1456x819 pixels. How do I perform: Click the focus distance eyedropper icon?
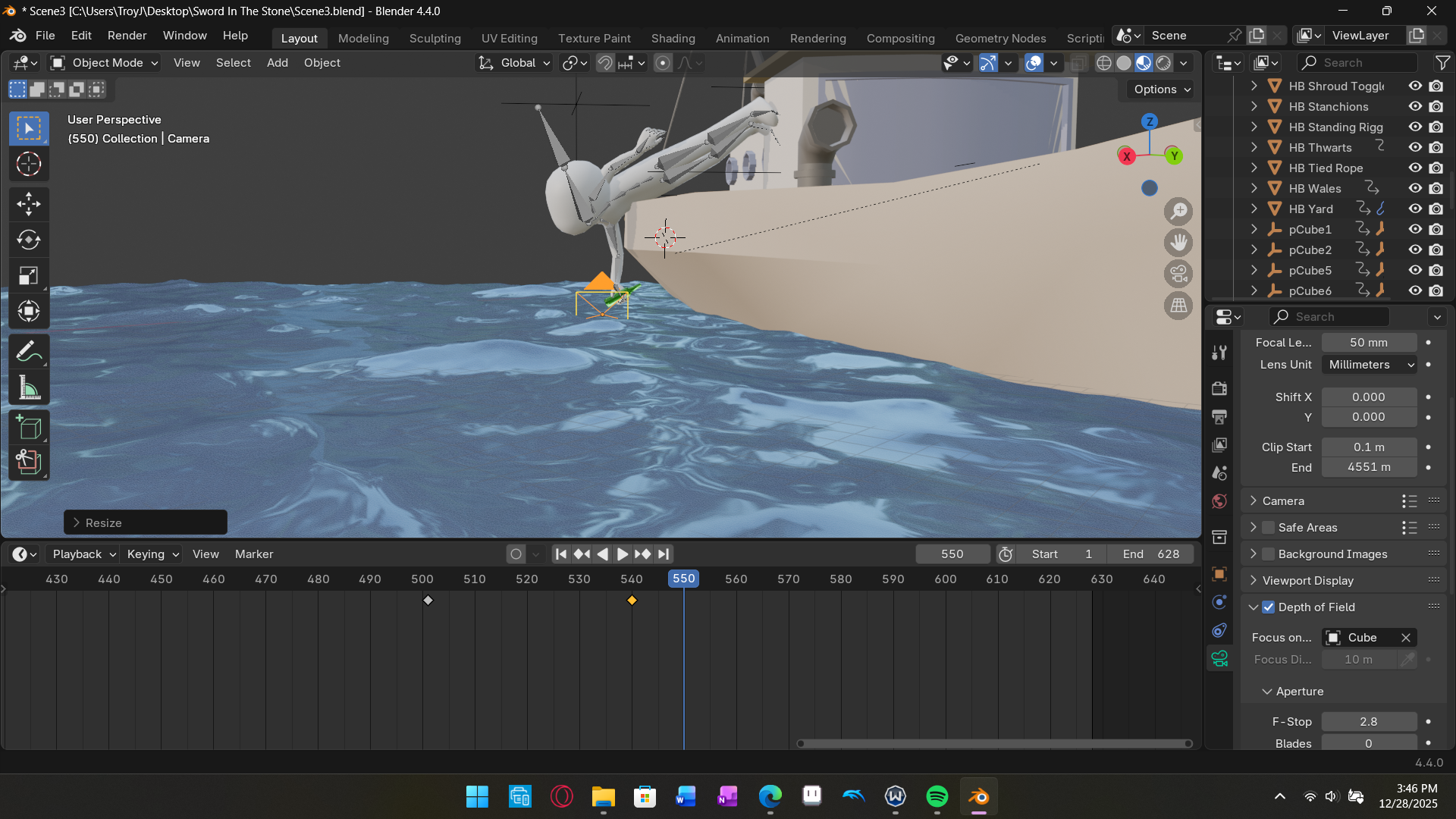click(1407, 660)
